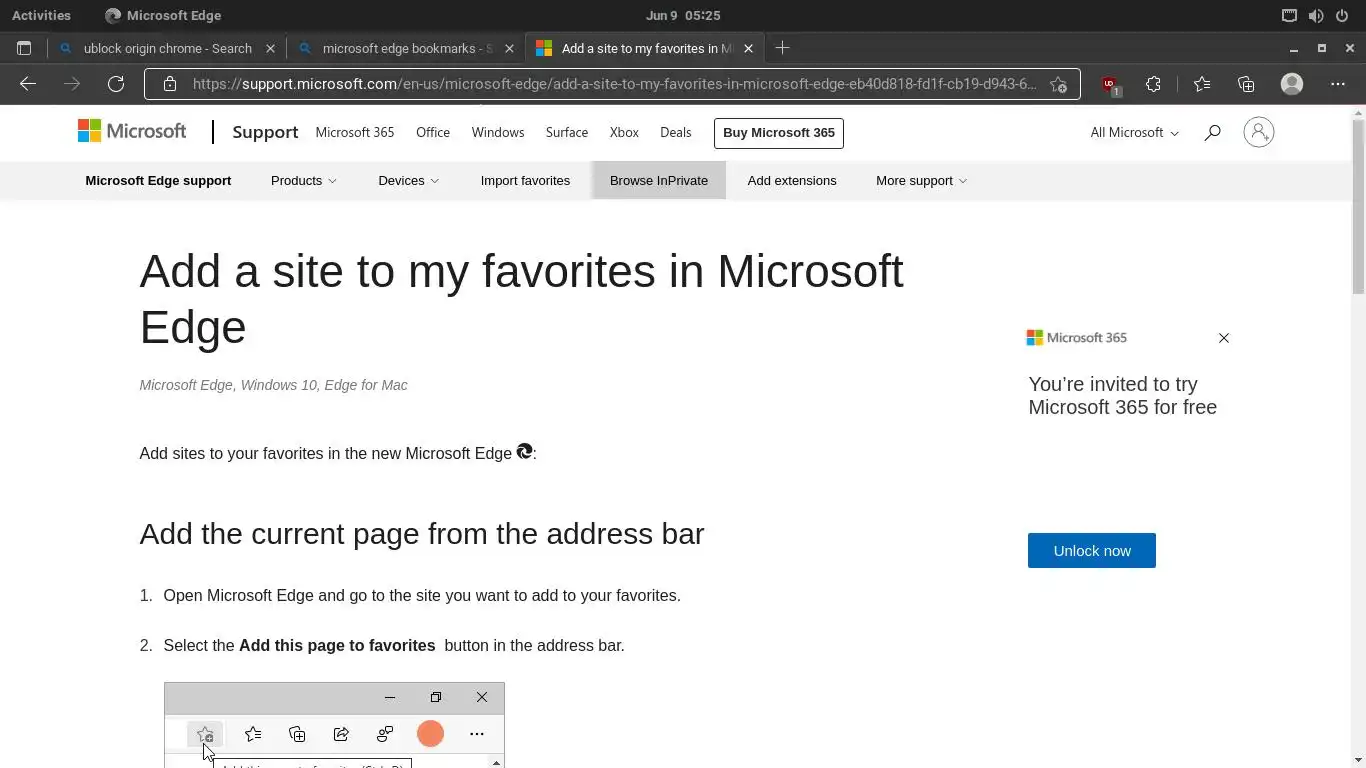Open the browser profile avatar

pyautogui.click(x=1292, y=84)
